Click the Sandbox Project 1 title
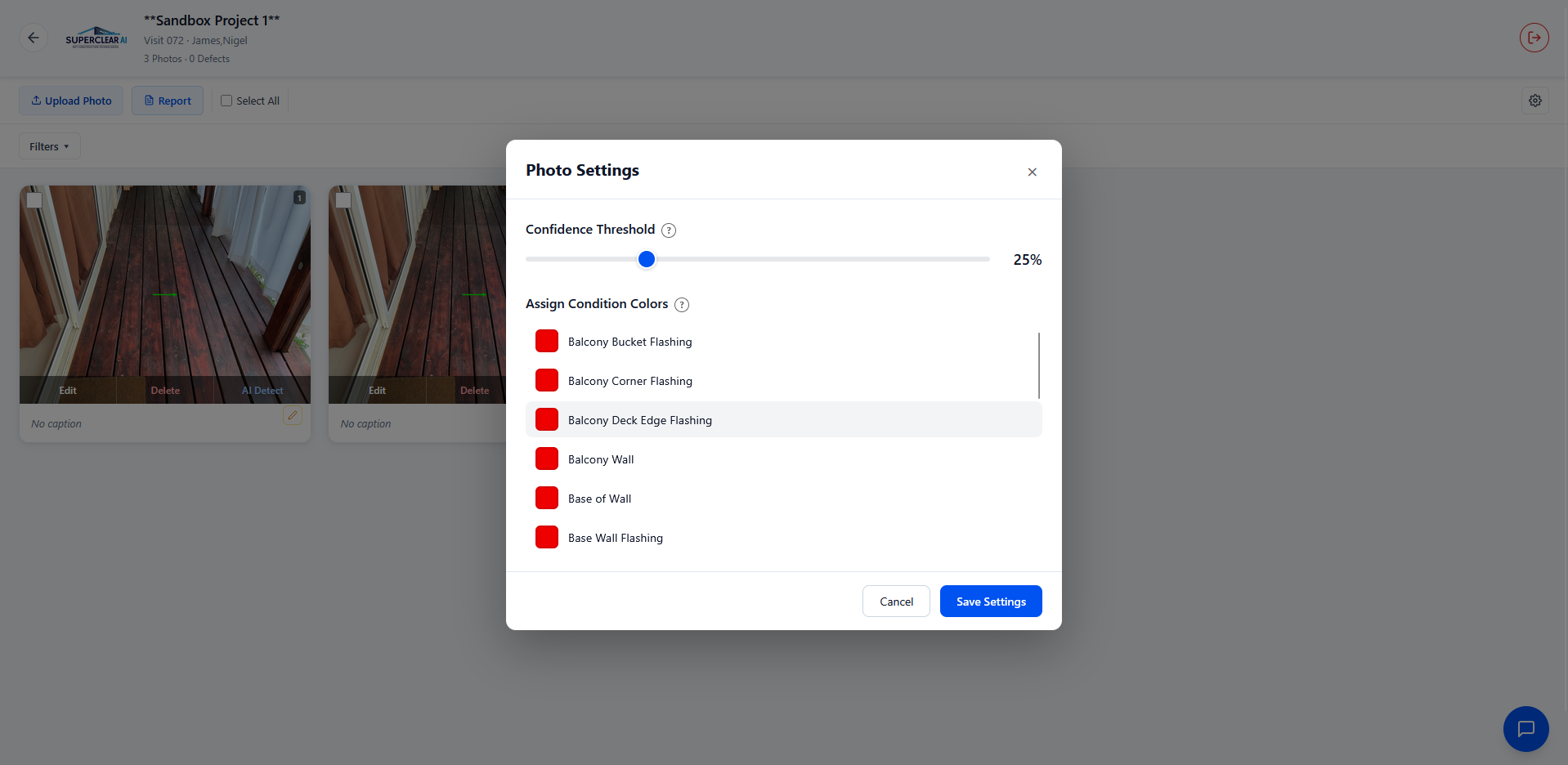Viewport: 1568px width, 765px height. pyautogui.click(x=212, y=20)
